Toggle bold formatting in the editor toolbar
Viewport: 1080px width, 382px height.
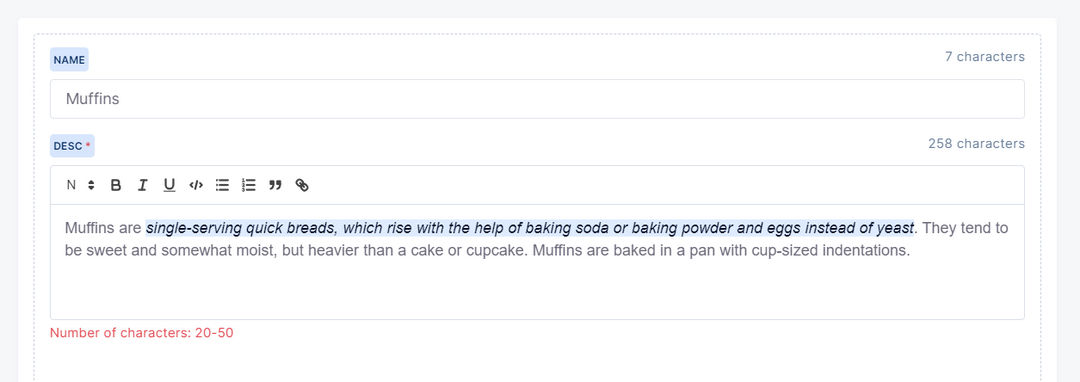pos(116,185)
